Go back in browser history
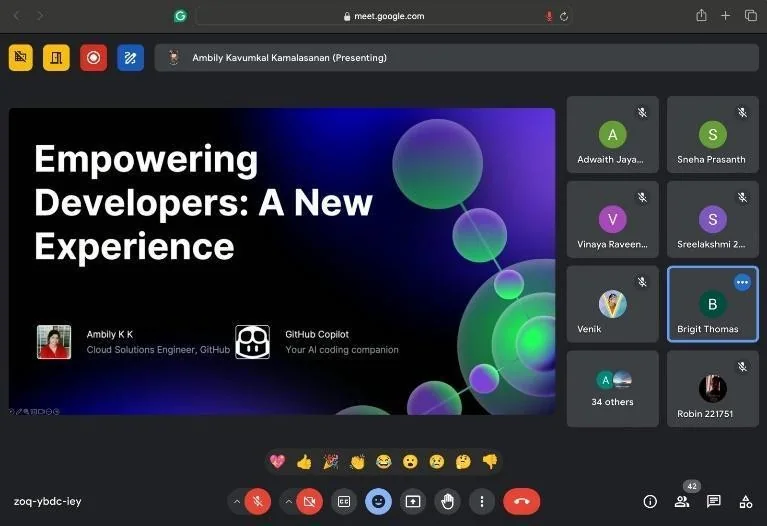Image resolution: width=767 pixels, height=526 pixels. [17, 16]
